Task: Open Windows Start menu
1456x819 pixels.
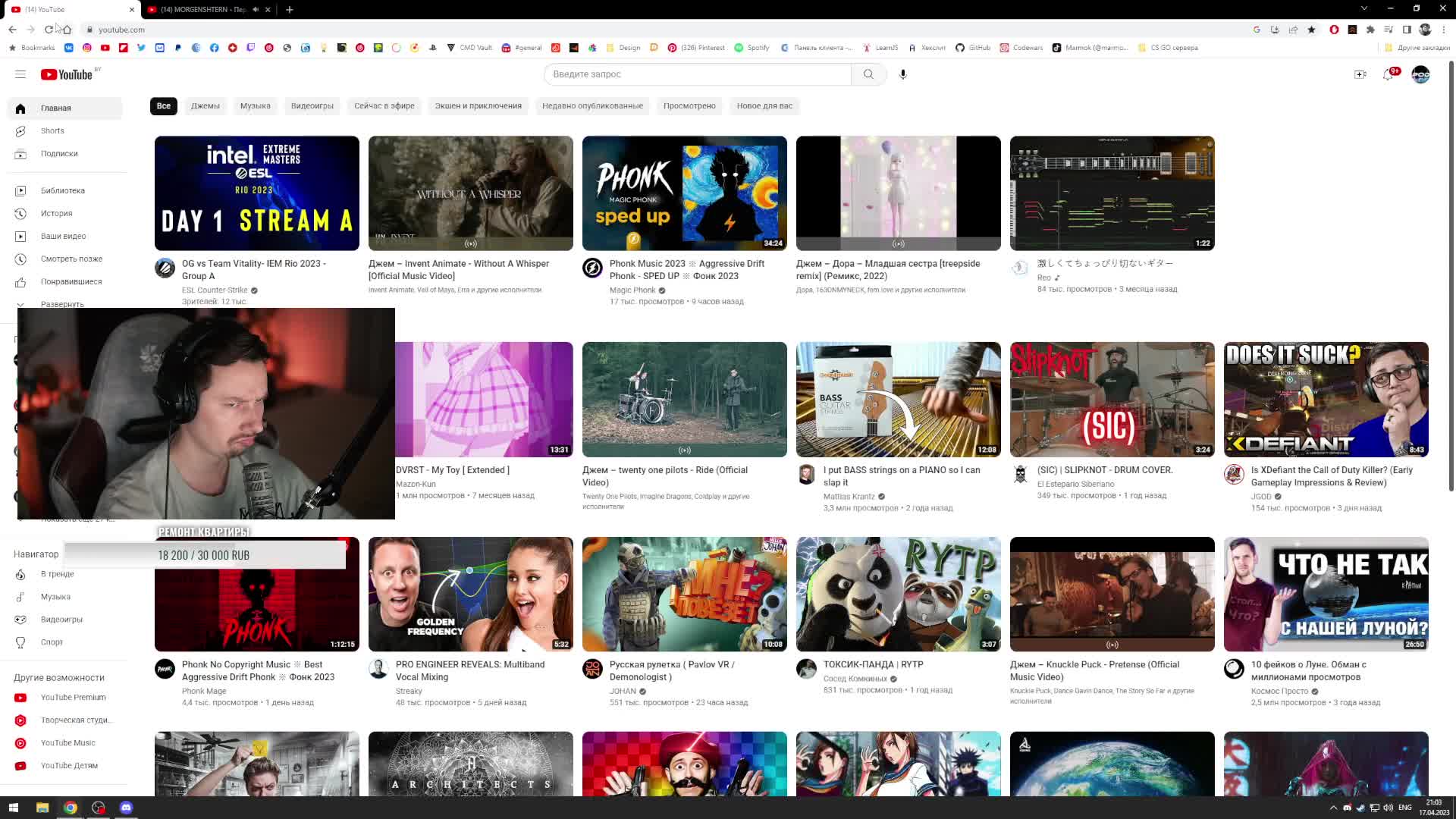Action: point(13,808)
